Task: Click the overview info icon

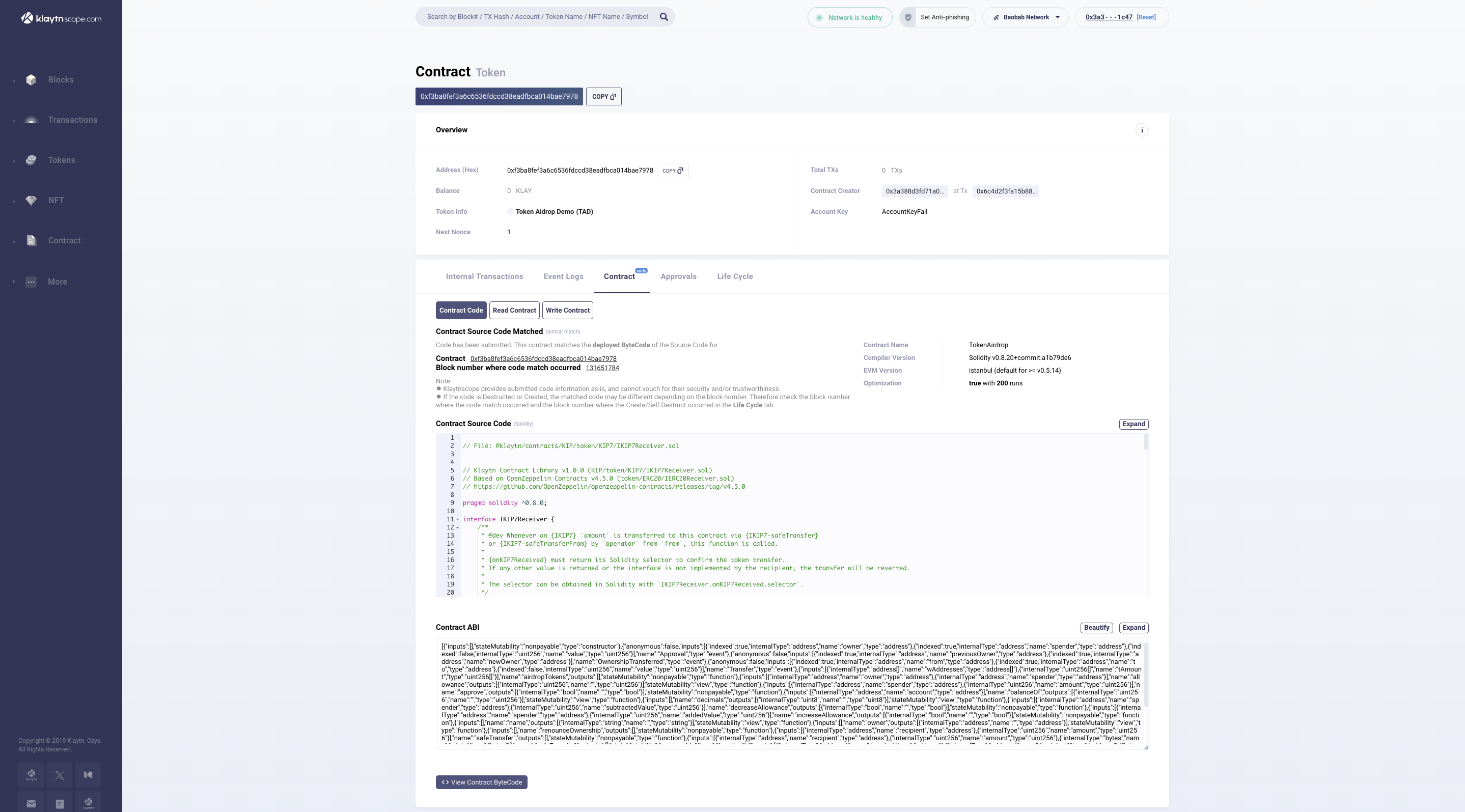Action: point(1142,130)
